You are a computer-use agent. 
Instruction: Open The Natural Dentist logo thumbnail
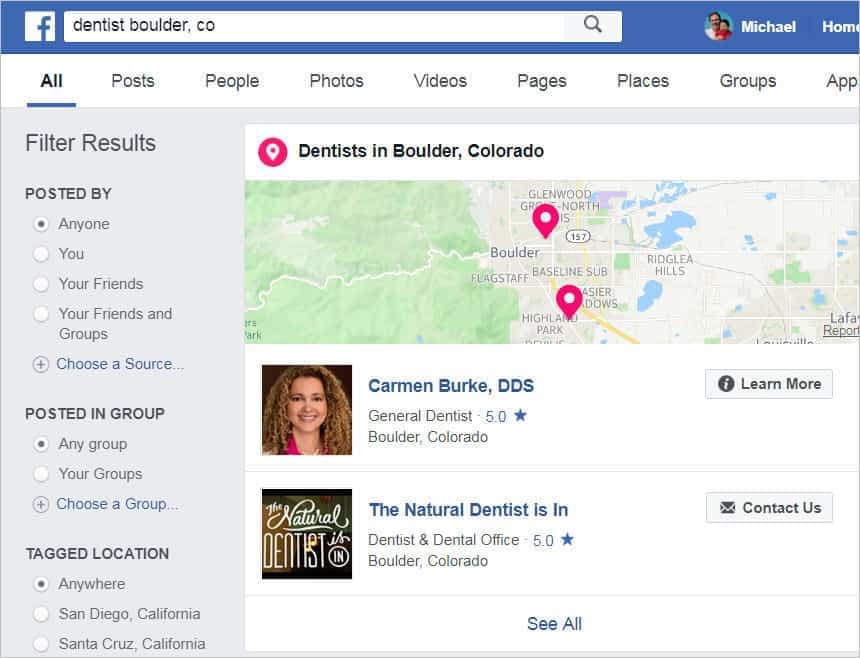[x=307, y=534]
